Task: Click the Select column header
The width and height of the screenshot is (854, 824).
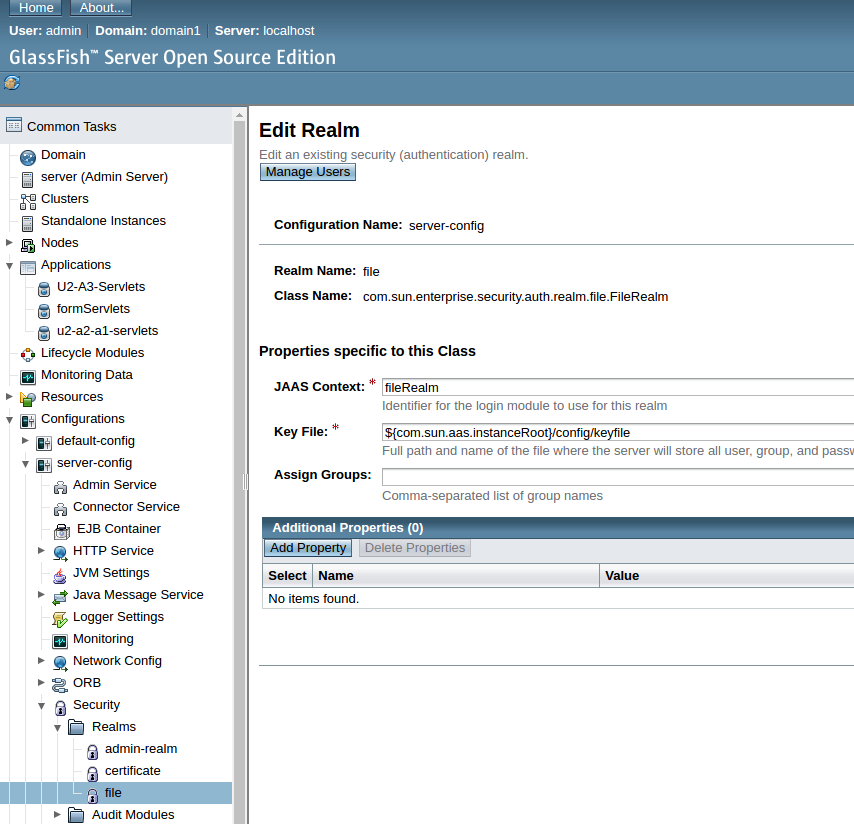Action: coord(287,576)
